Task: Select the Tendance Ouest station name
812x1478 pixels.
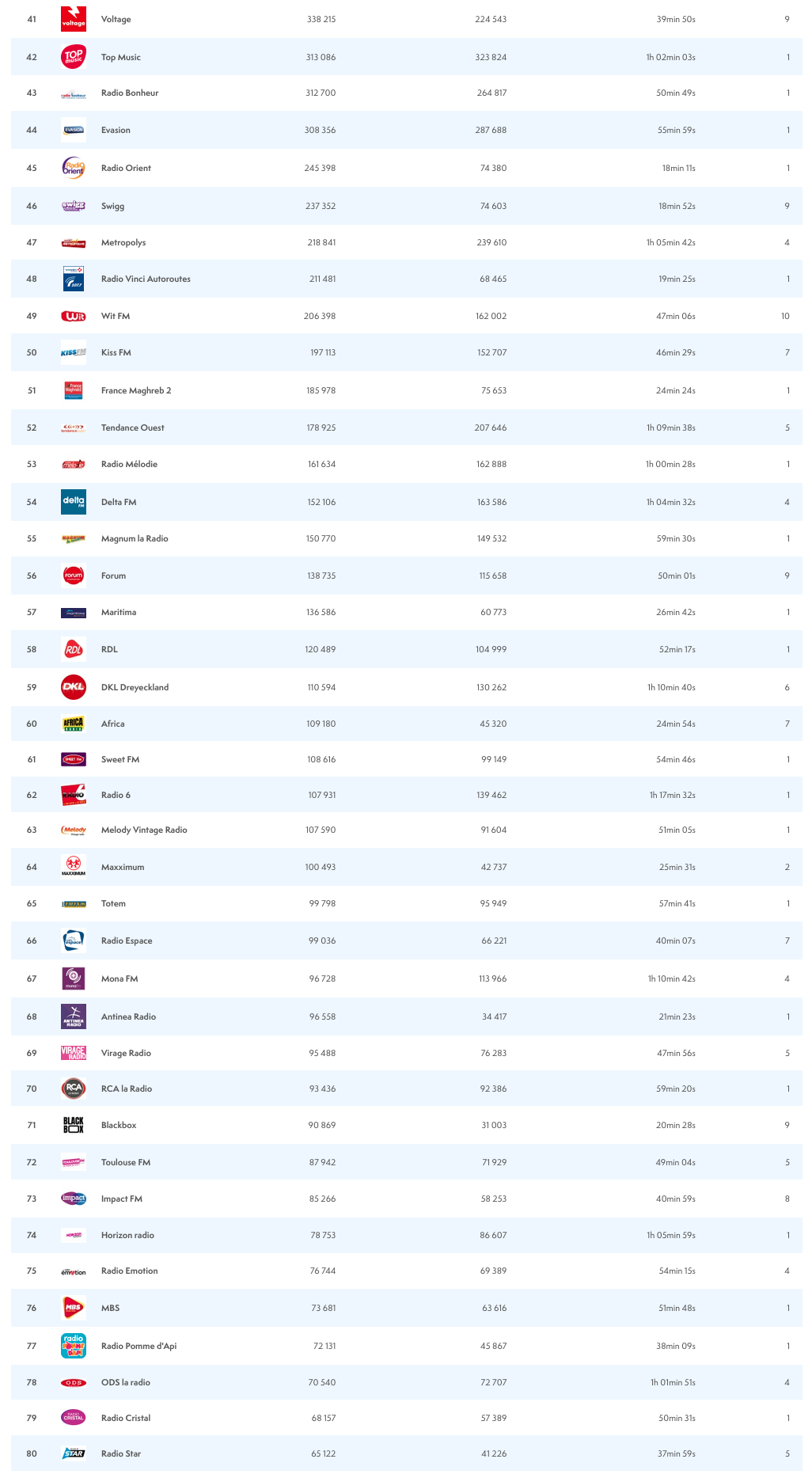Action: pos(133,427)
